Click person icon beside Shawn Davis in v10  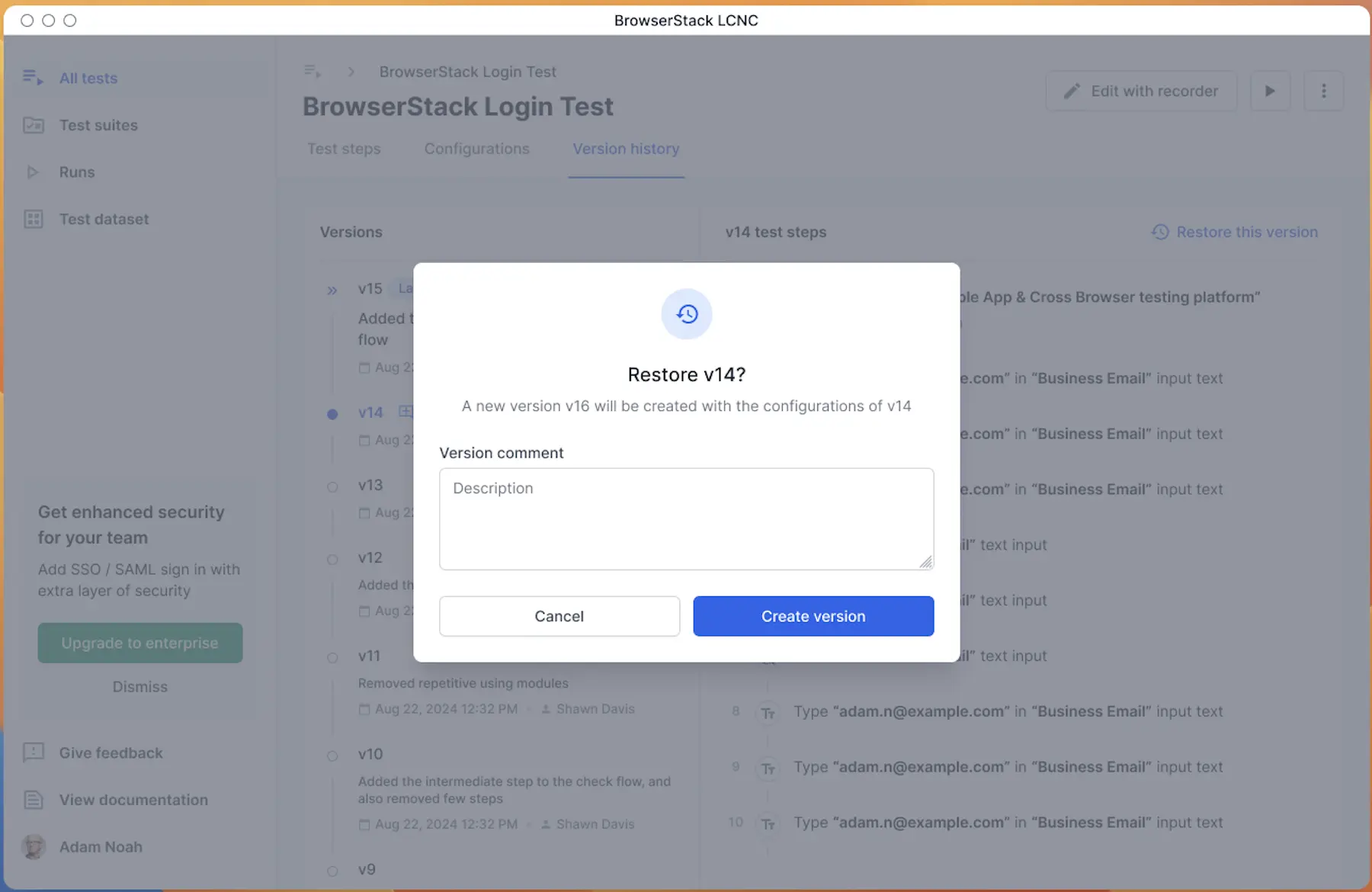coord(546,824)
